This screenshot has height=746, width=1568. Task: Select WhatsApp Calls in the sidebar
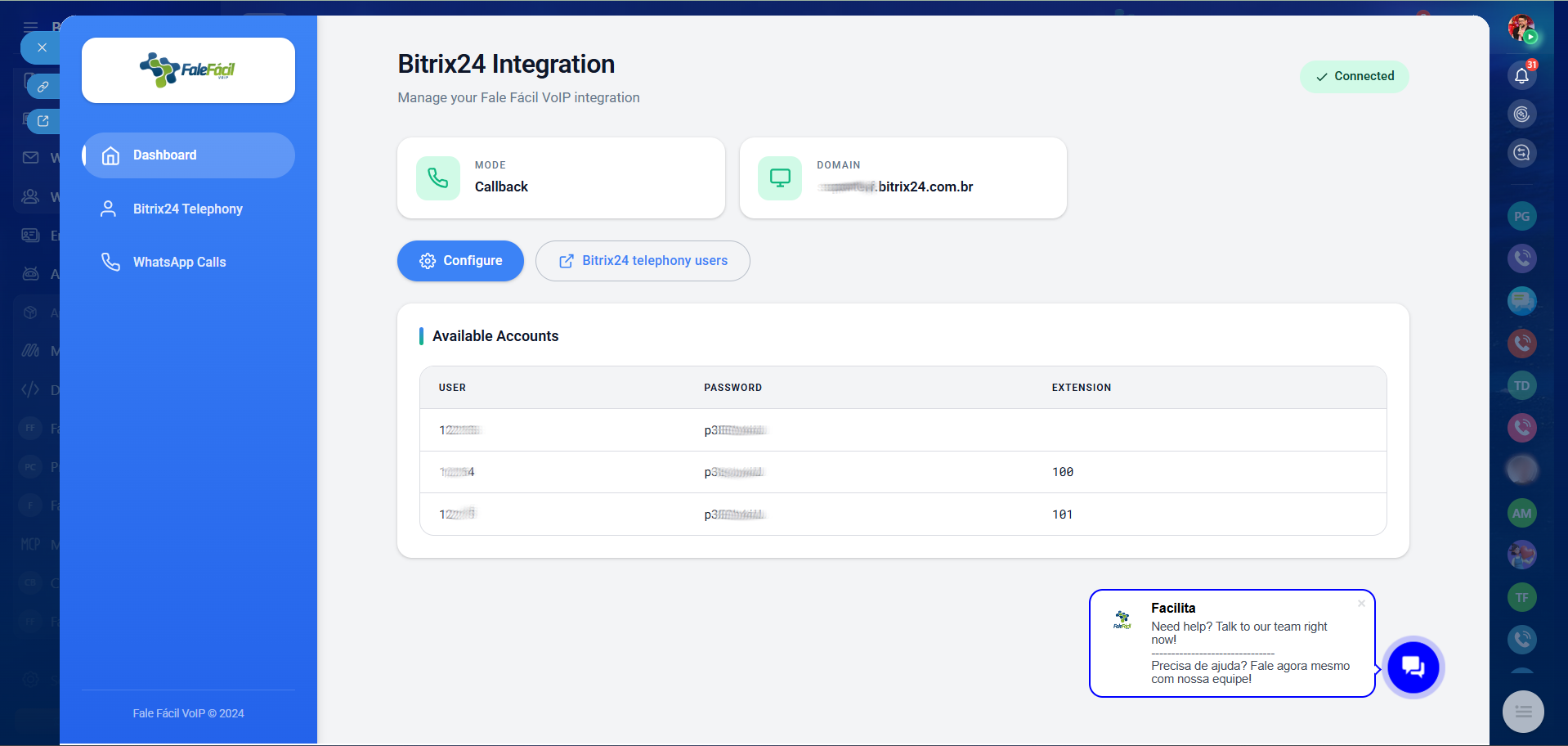(x=180, y=263)
